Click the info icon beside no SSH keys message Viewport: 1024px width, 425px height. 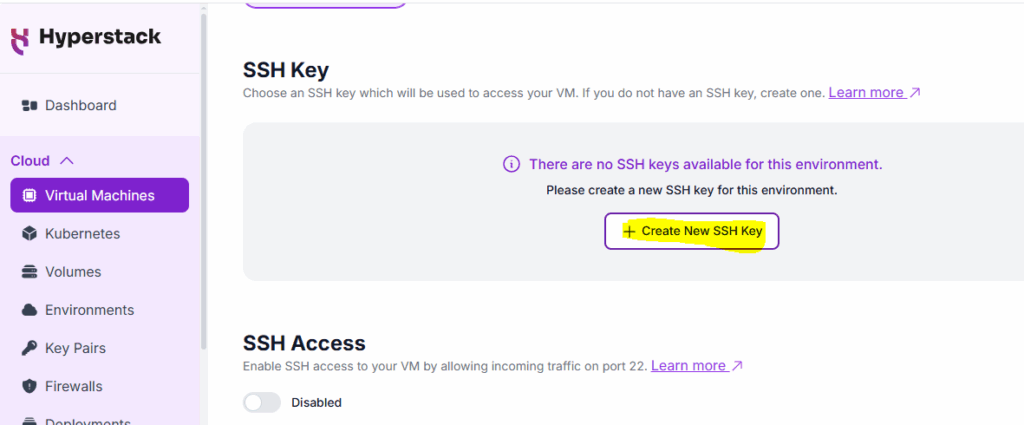click(511, 164)
